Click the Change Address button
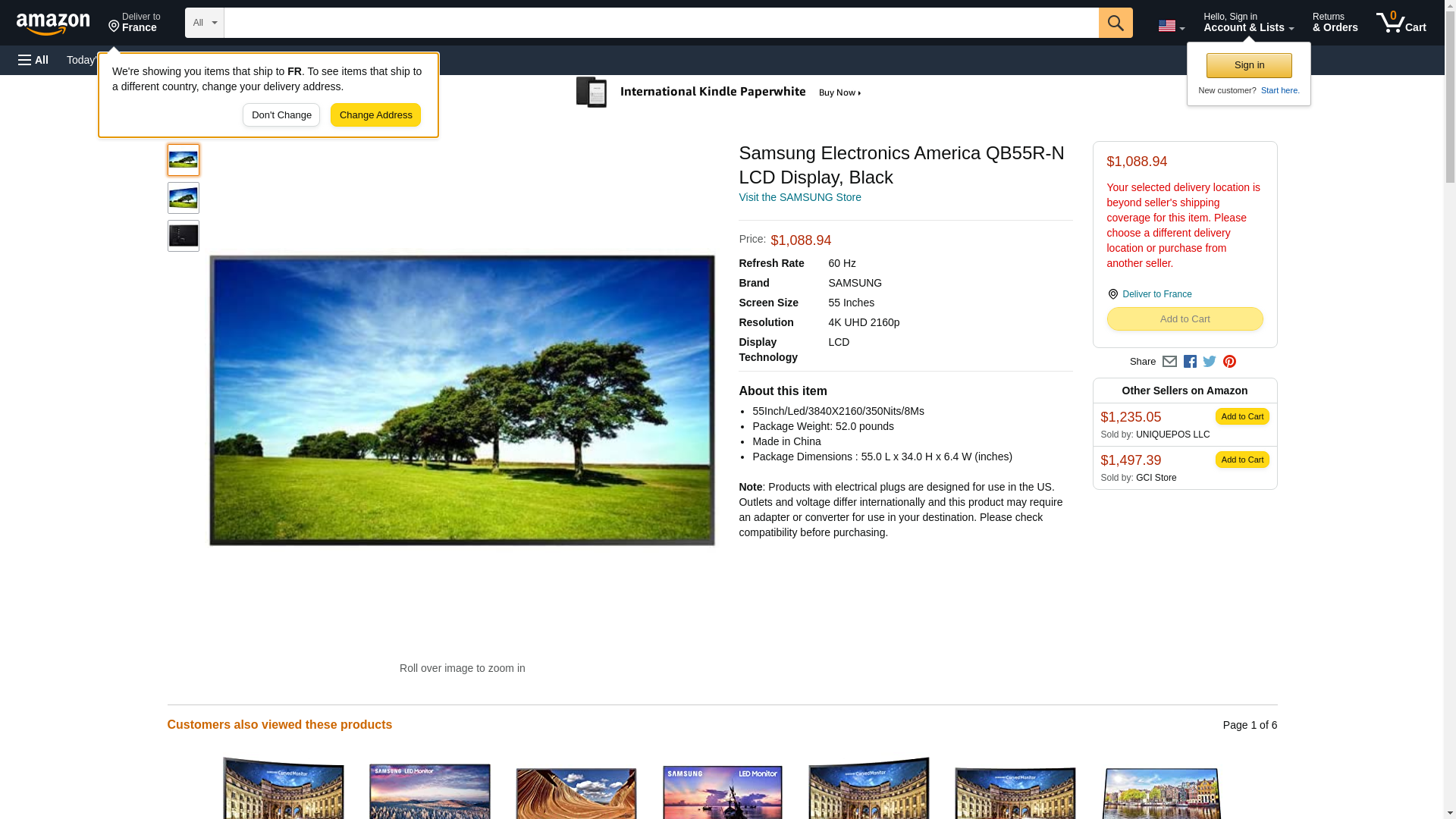The width and height of the screenshot is (1456, 819). [375, 115]
